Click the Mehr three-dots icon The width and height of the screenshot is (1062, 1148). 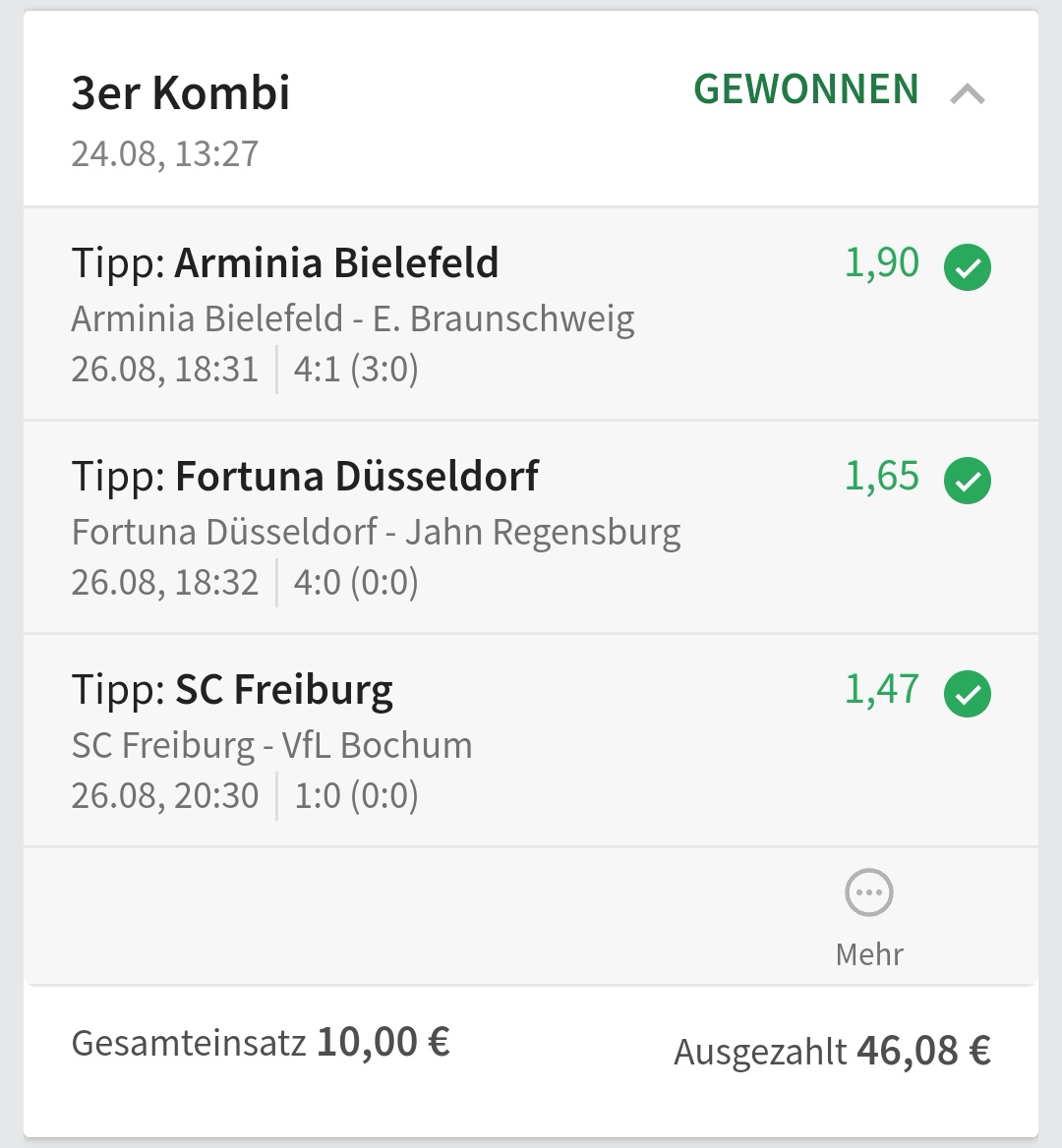click(x=869, y=893)
